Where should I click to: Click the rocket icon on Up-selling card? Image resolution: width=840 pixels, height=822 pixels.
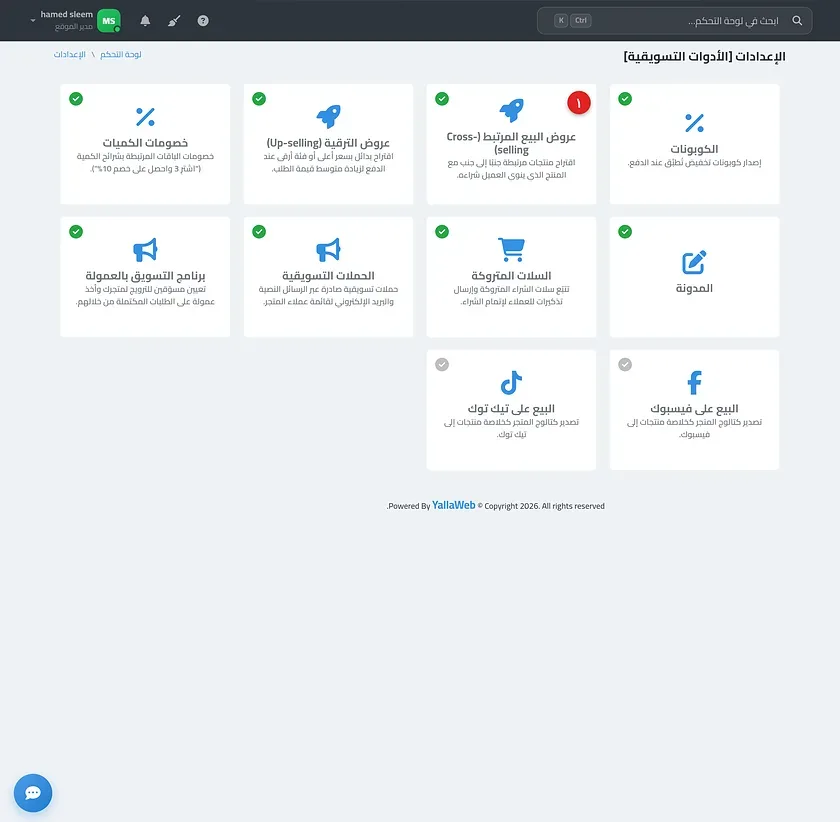pos(328,116)
